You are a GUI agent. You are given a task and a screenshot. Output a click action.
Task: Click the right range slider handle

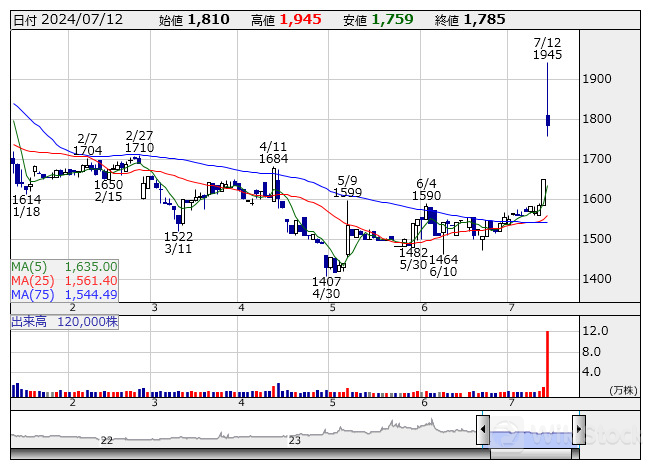578,431
